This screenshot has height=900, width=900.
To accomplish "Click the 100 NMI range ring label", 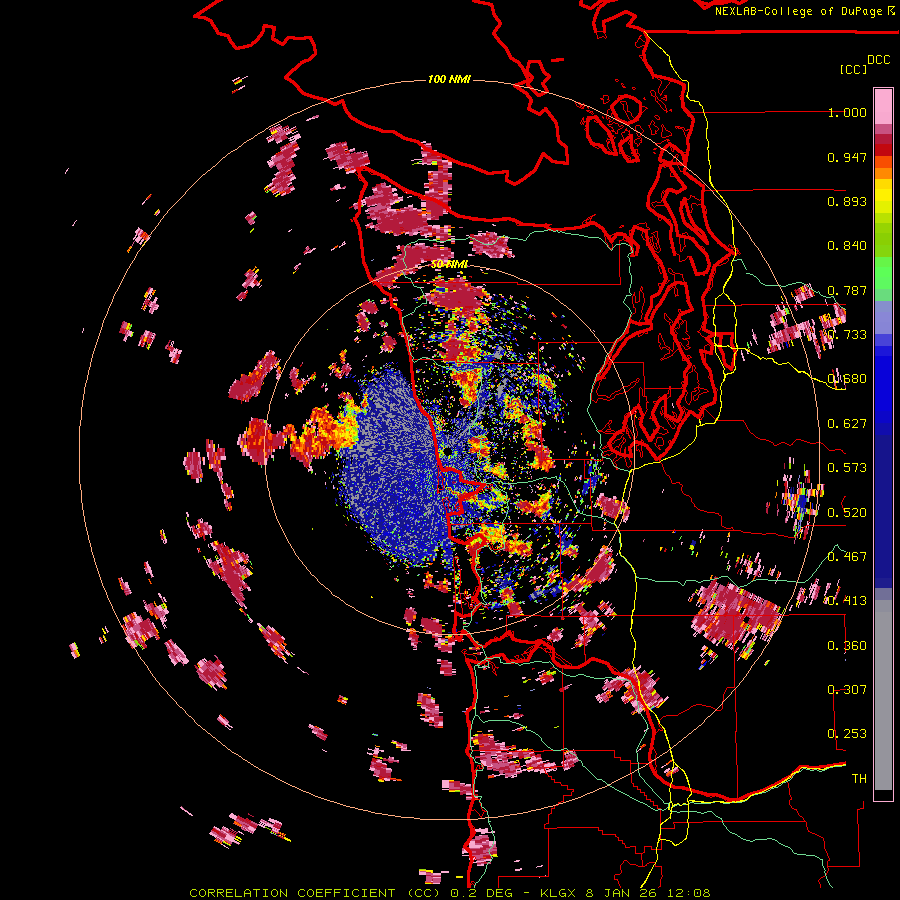I will pyautogui.click(x=449, y=79).
